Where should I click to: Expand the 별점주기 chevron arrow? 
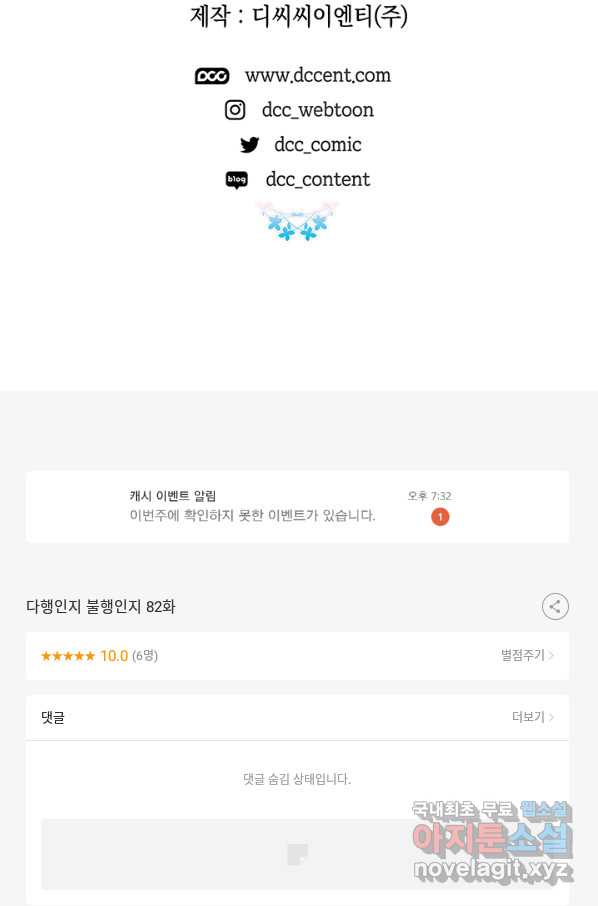coord(551,655)
